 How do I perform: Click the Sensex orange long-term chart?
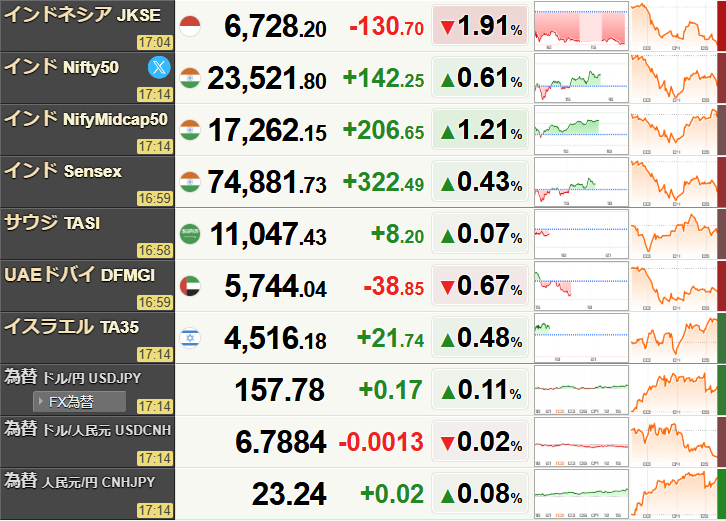[673, 182]
